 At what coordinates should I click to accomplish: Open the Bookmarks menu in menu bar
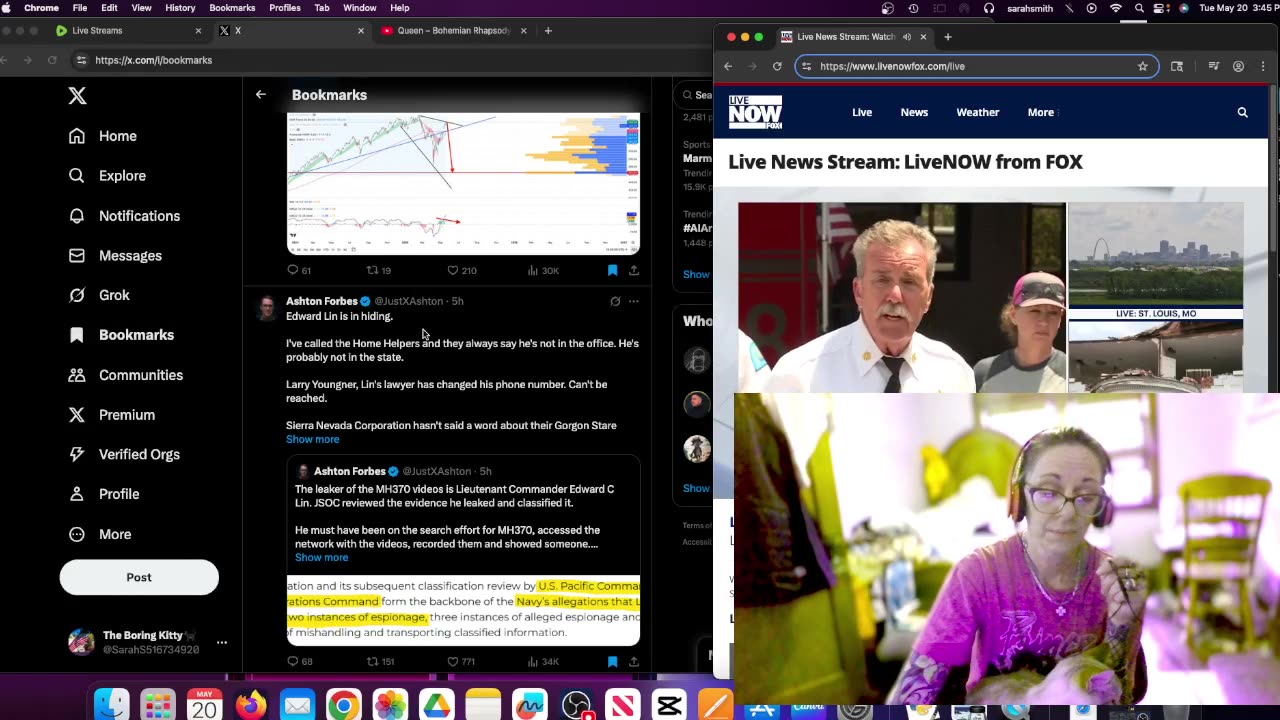(x=232, y=8)
